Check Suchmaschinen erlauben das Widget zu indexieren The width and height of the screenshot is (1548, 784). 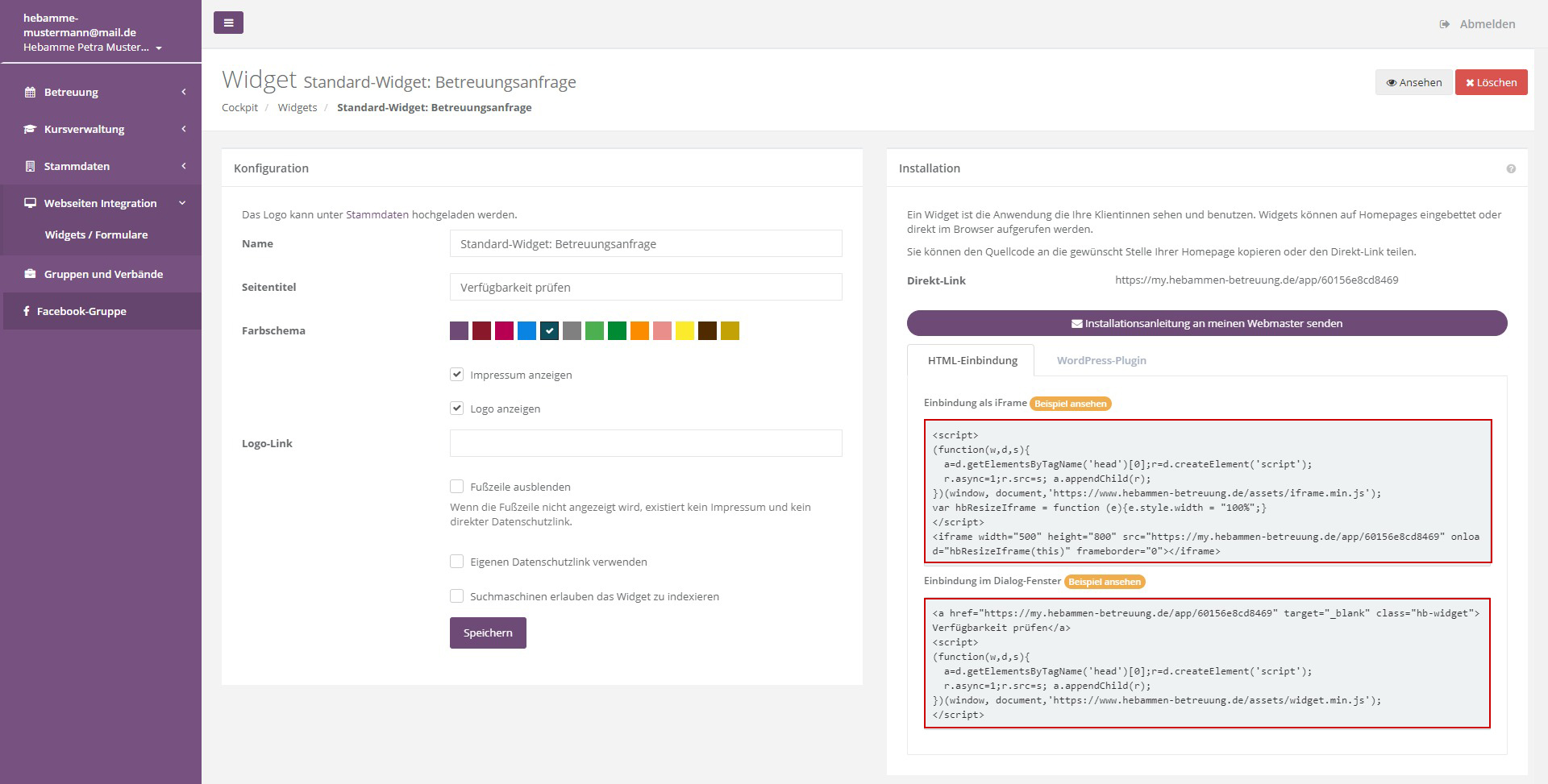tap(457, 596)
